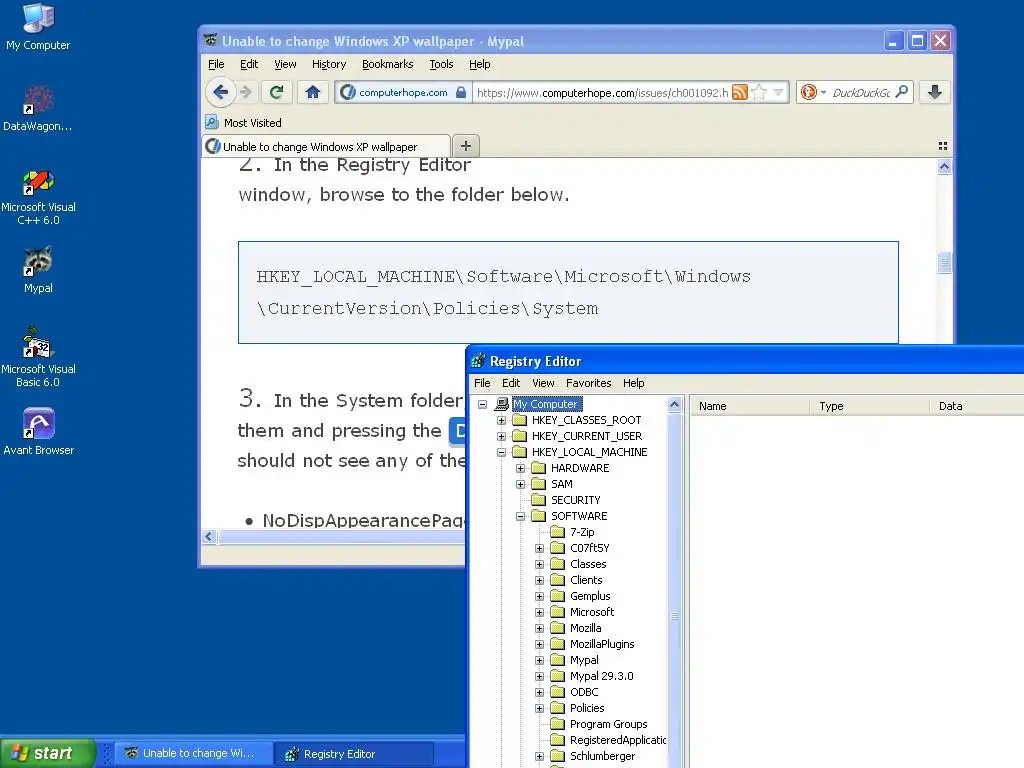Expand the Policies key
The height and width of the screenshot is (768, 1024).
539,708
